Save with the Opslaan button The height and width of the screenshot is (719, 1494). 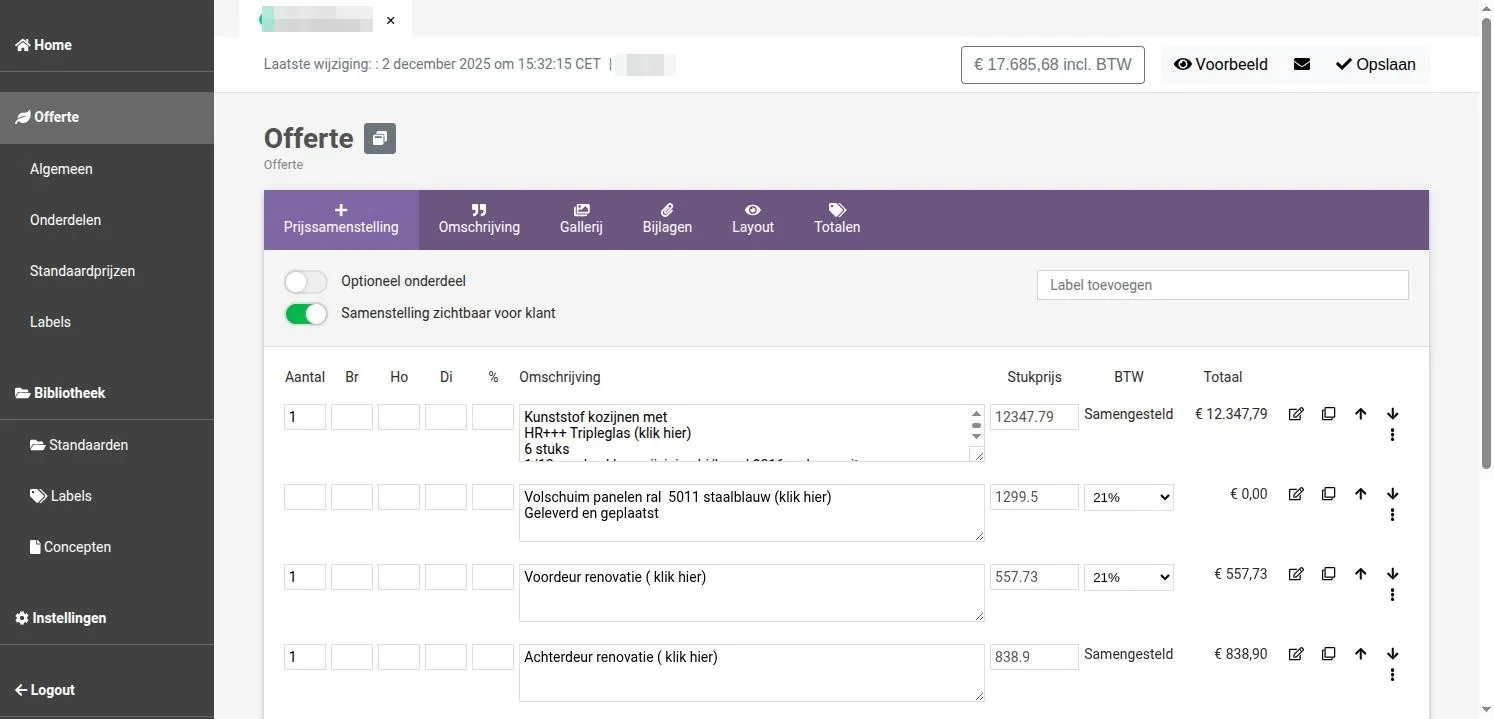pos(1375,64)
